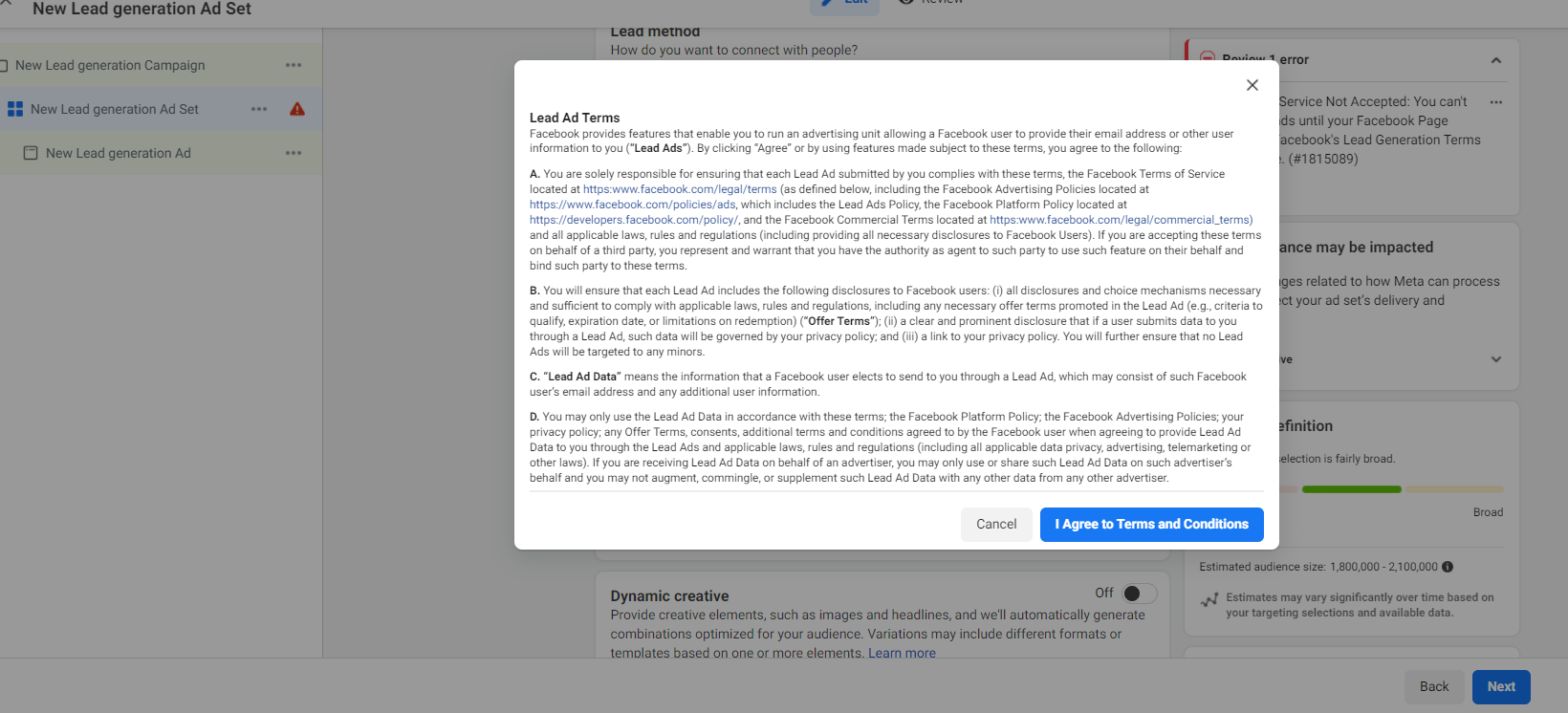
Task: Open the facebook.com/policies/ads link
Action: (633, 205)
